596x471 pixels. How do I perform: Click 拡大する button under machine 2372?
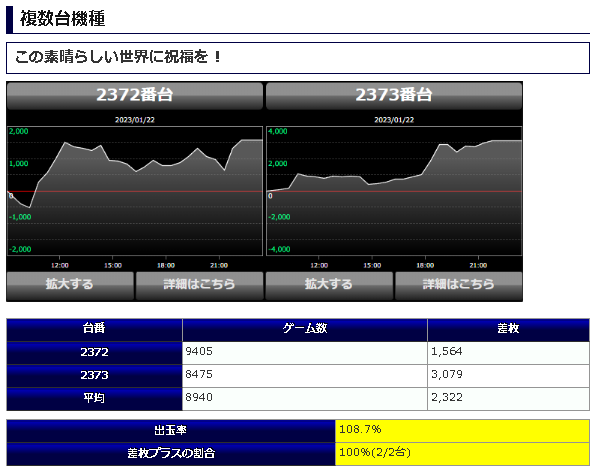(x=70, y=285)
